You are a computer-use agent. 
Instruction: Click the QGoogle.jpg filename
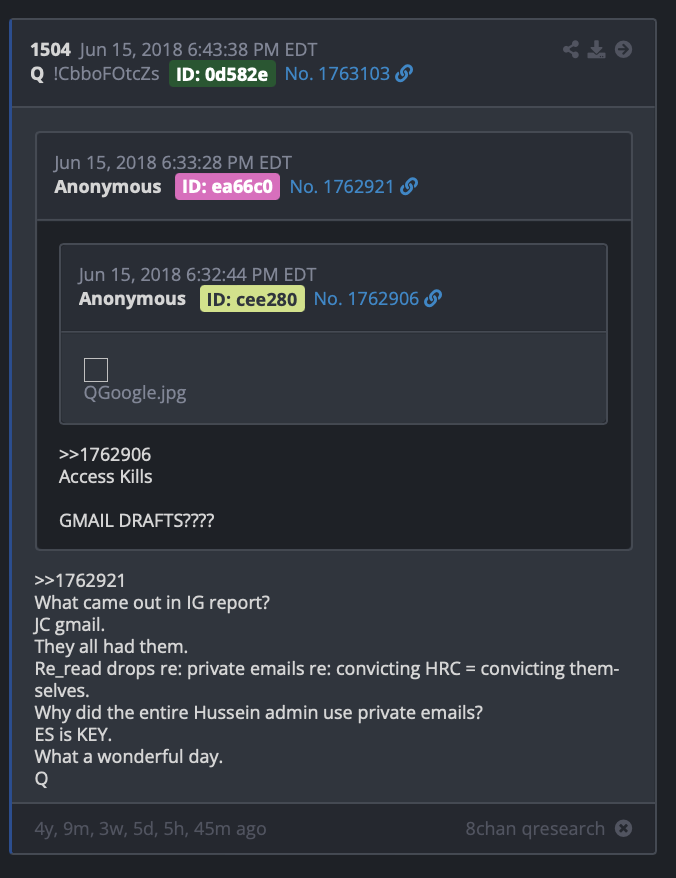click(x=135, y=393)
